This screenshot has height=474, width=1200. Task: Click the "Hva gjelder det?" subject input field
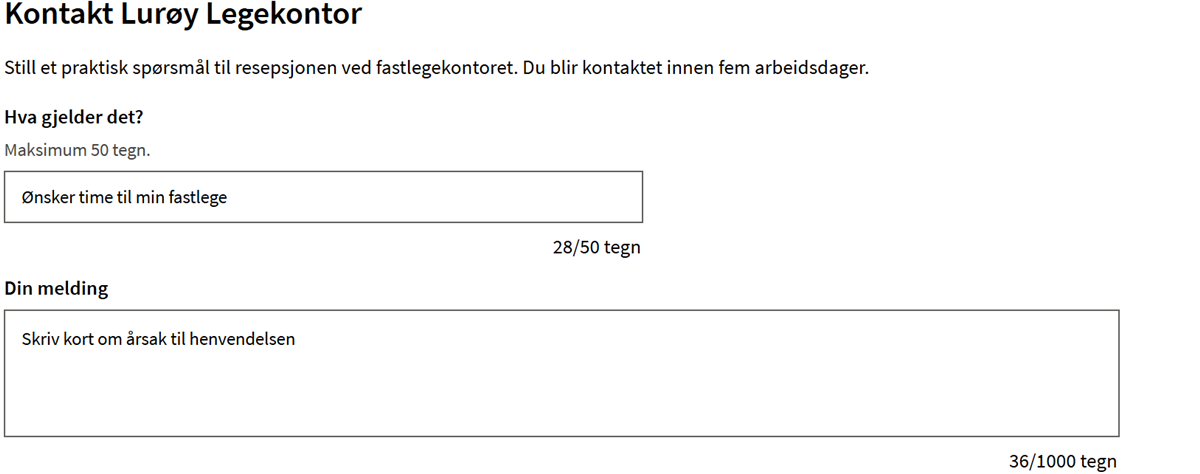tap(323, 197)
